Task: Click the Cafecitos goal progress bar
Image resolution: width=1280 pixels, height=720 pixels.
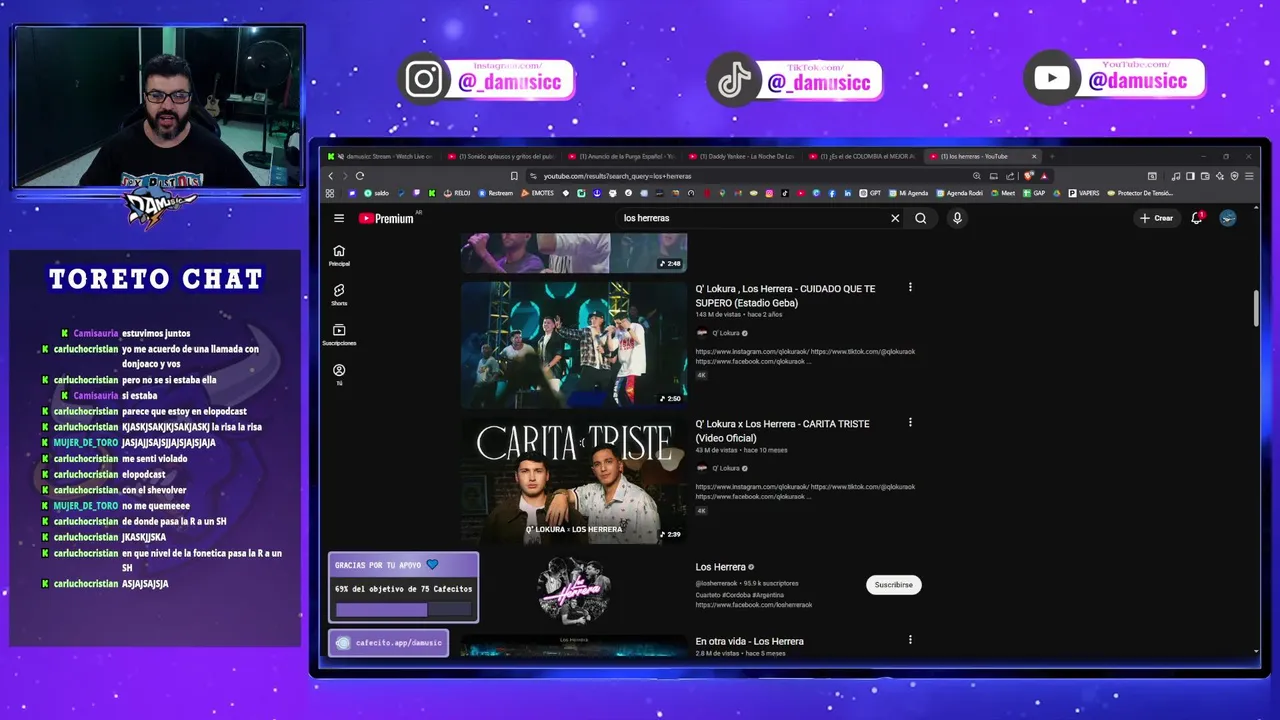Action: (x=404, y=609)
